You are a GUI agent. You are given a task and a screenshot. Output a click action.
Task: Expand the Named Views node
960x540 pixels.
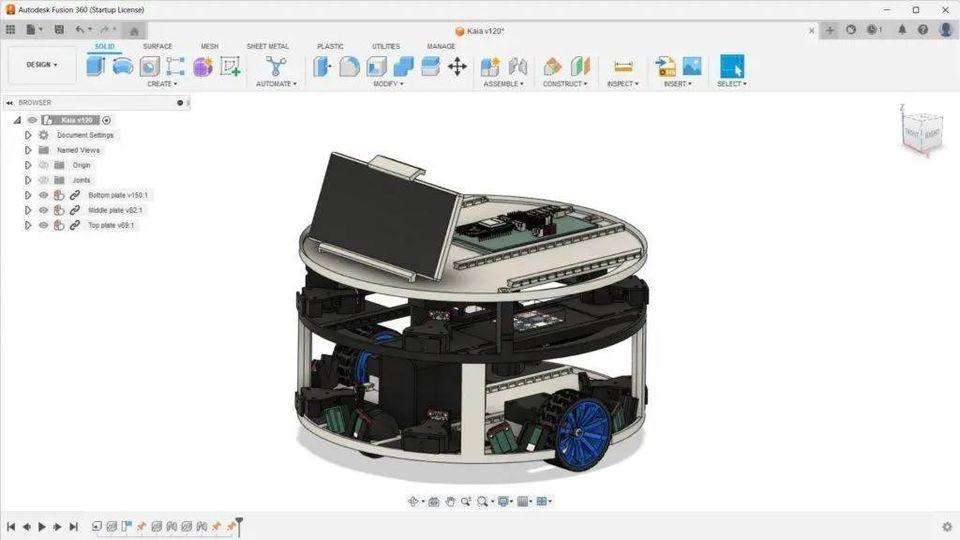(28, 150)
